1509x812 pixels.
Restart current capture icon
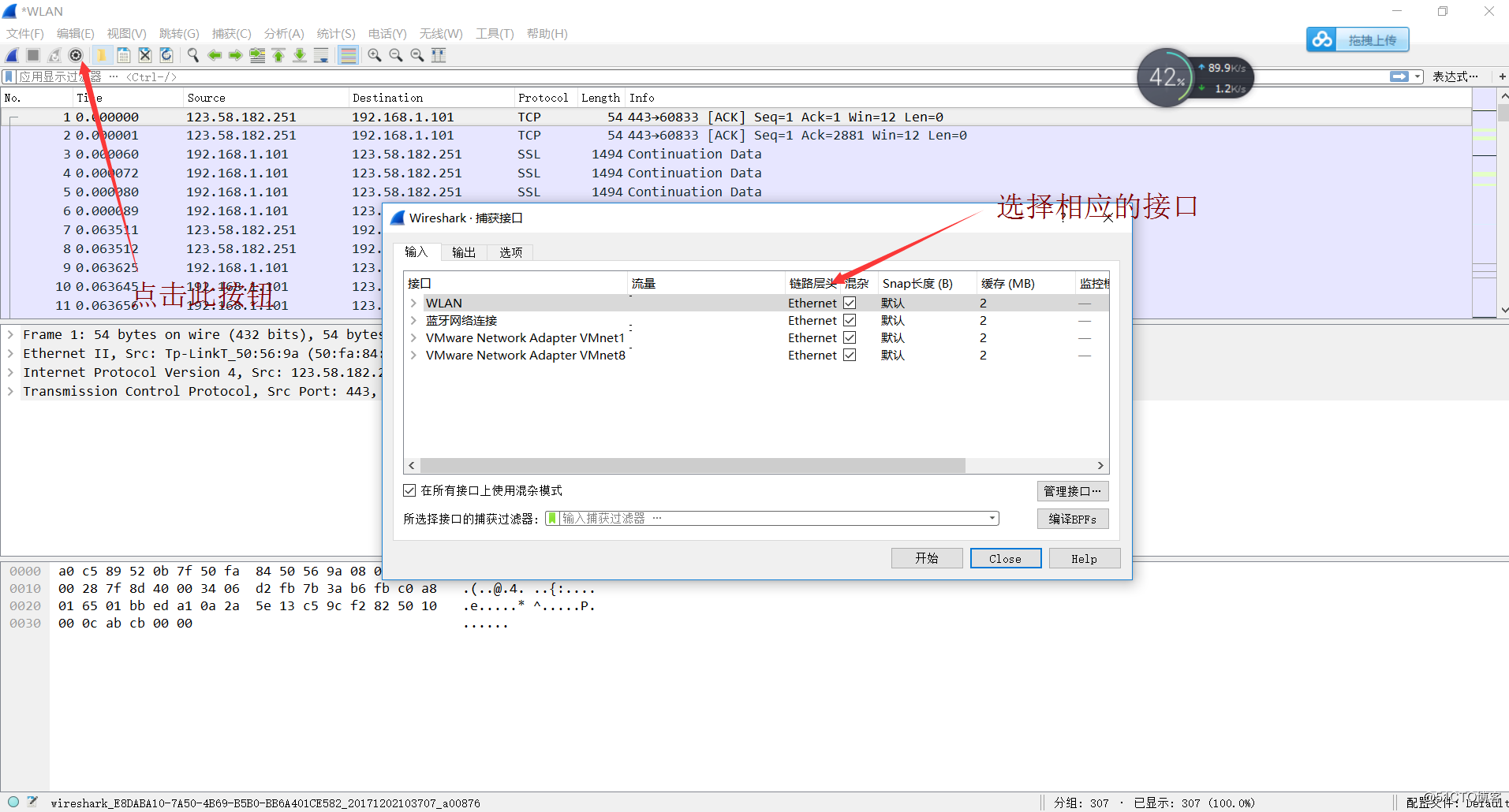coord(54,55)
